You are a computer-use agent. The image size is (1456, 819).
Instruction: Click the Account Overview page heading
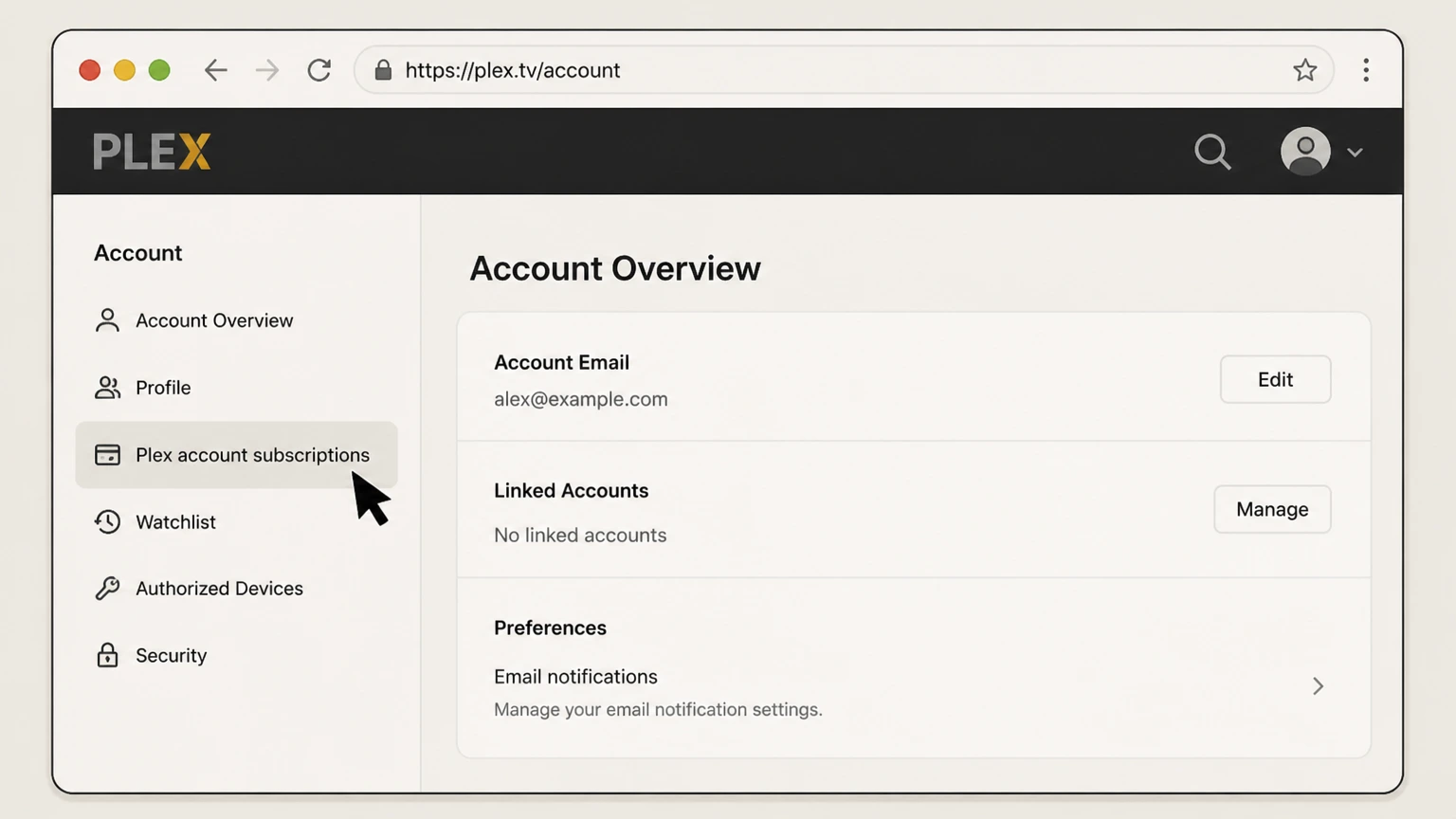click(615, 268)
